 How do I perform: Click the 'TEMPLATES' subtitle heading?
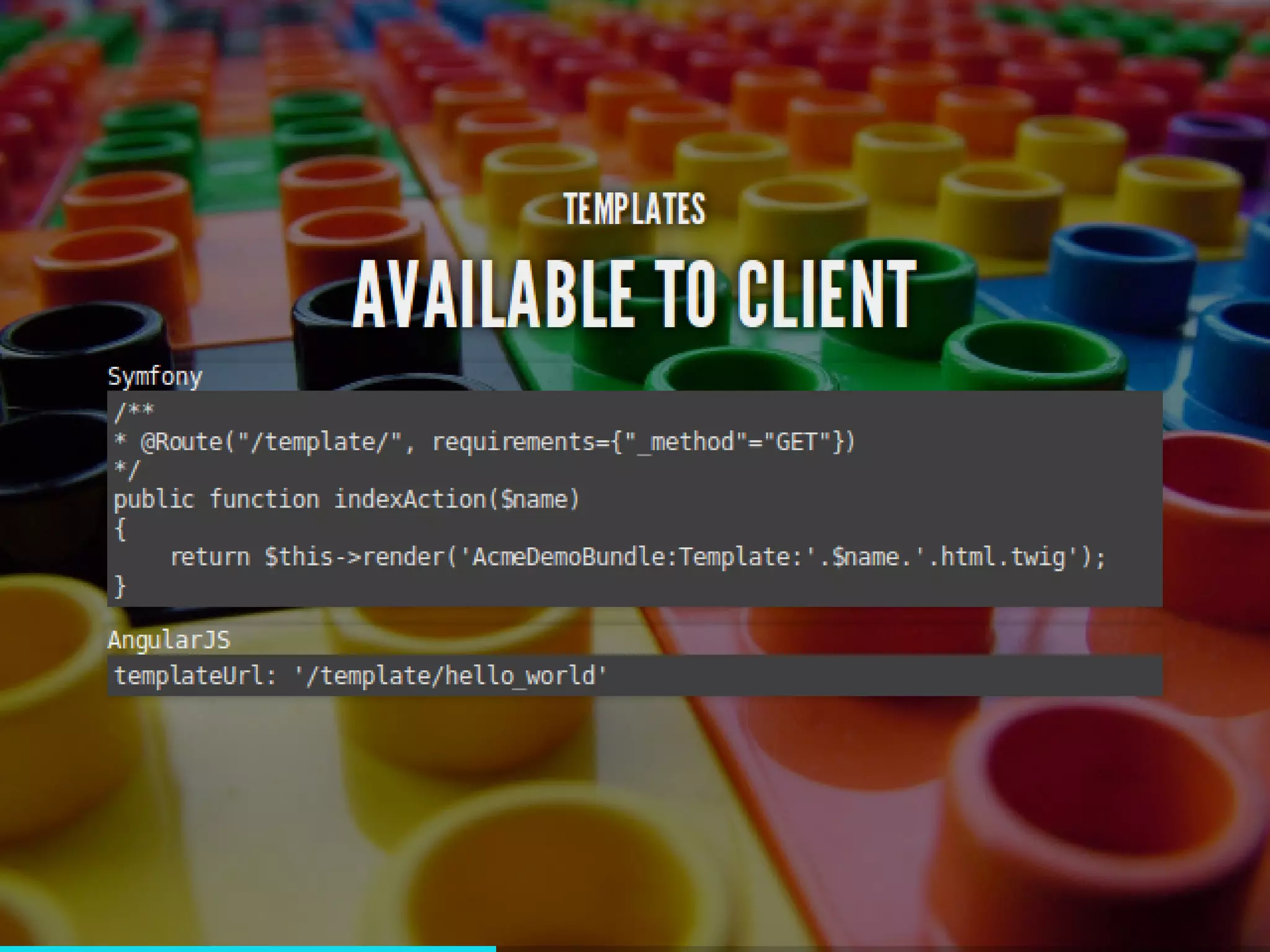click(634, 209)
